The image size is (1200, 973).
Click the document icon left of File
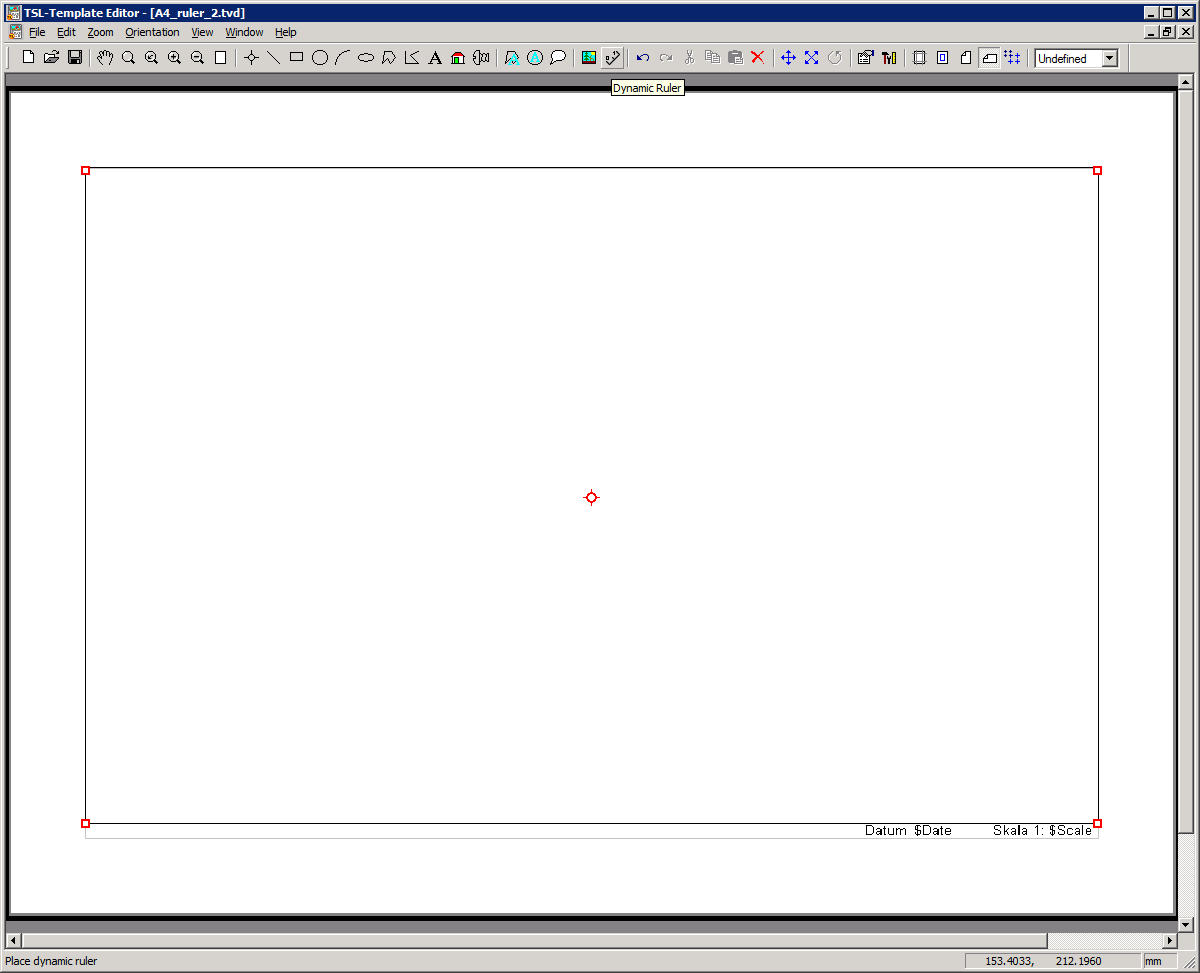(14, 32)
